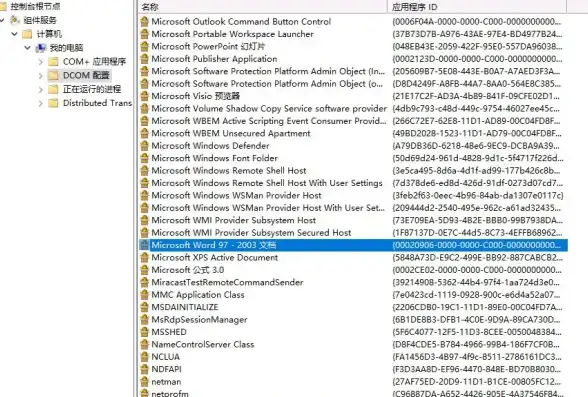Select the COM+ 应用程序 folder label

(x=94, y=61)
